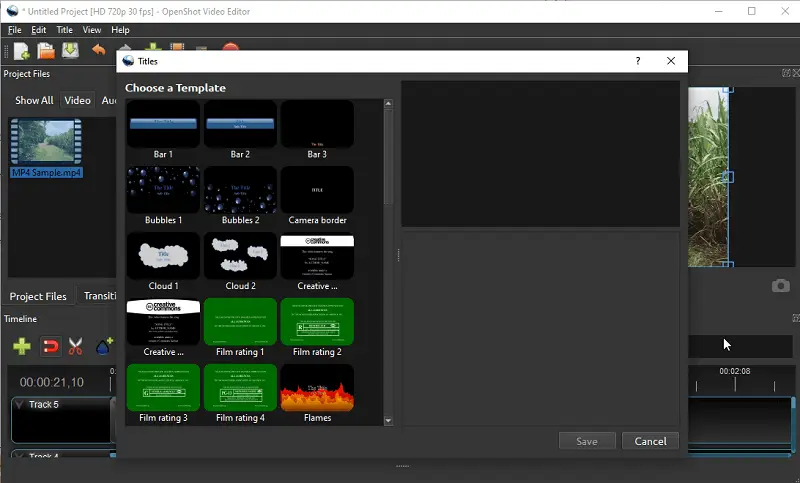800x483 pixels.
Task: Click the Titles dialog help question mark
Action: pyautogui.click(x=638, y=61)
